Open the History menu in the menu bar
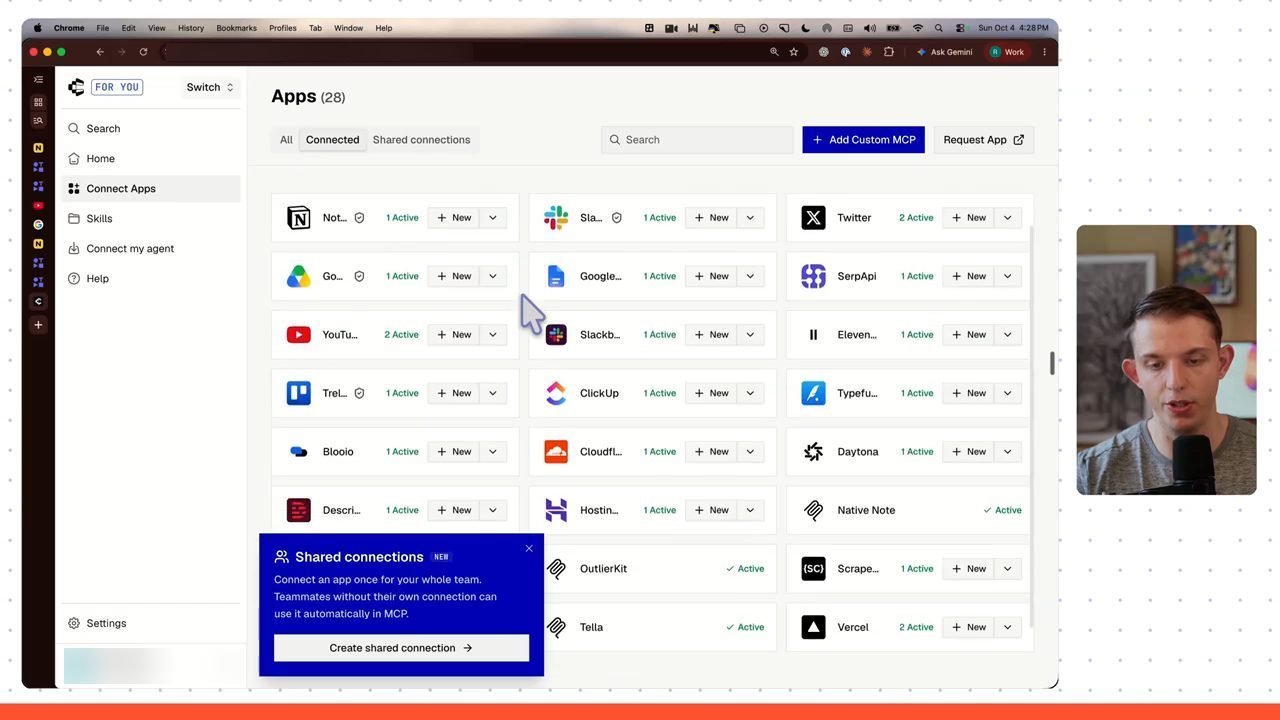The image size is (1280, 720). click(x=190, y=28)
